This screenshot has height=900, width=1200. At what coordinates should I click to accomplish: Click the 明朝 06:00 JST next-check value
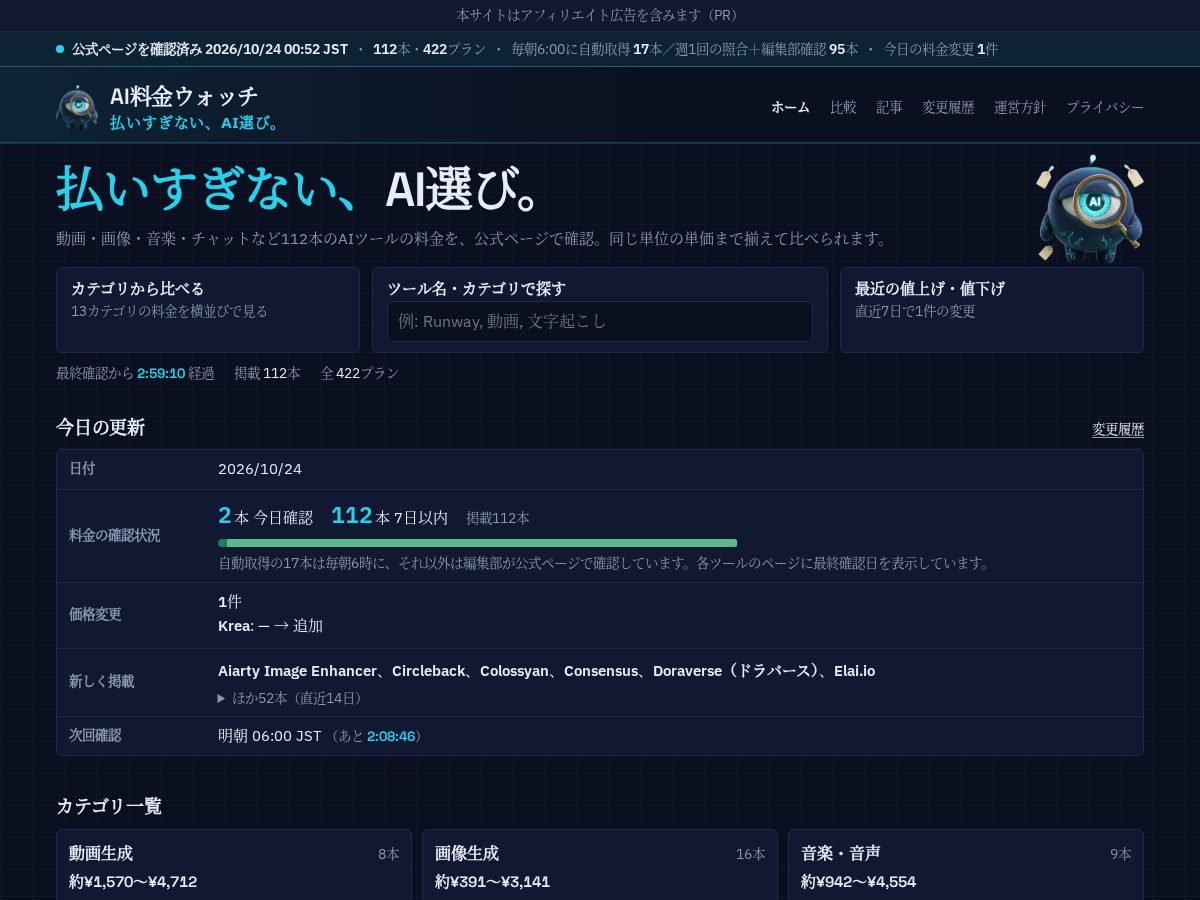point(270,736)
